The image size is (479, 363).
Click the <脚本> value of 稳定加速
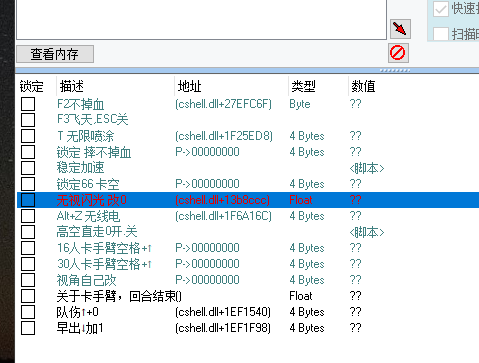tap(367, 168)
